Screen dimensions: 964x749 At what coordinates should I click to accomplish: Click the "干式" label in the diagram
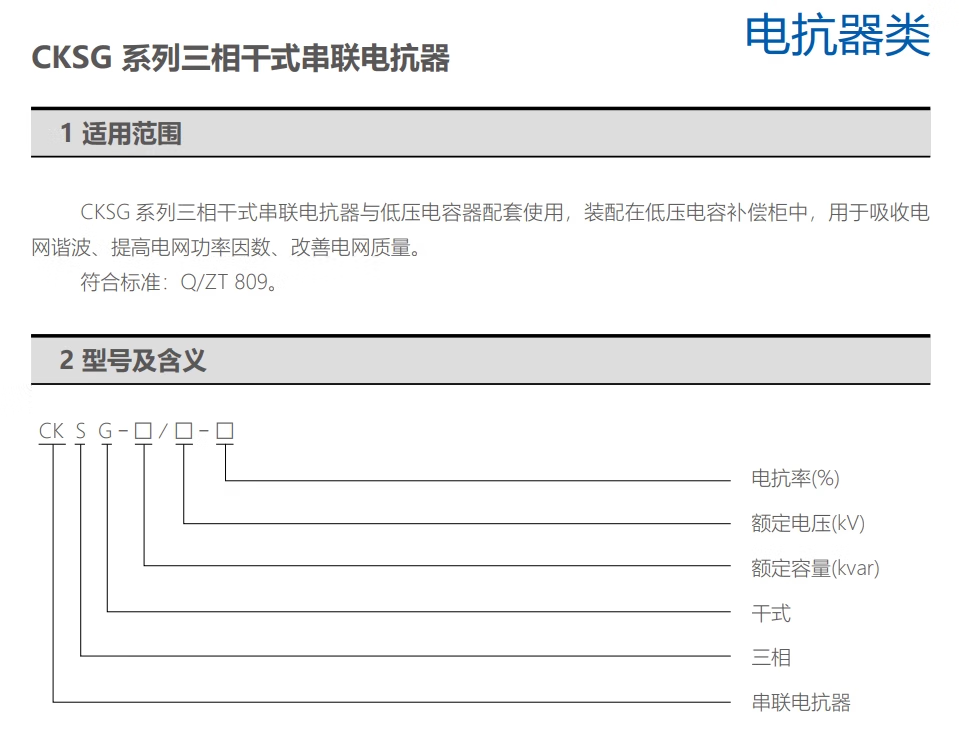coord(771,613)
